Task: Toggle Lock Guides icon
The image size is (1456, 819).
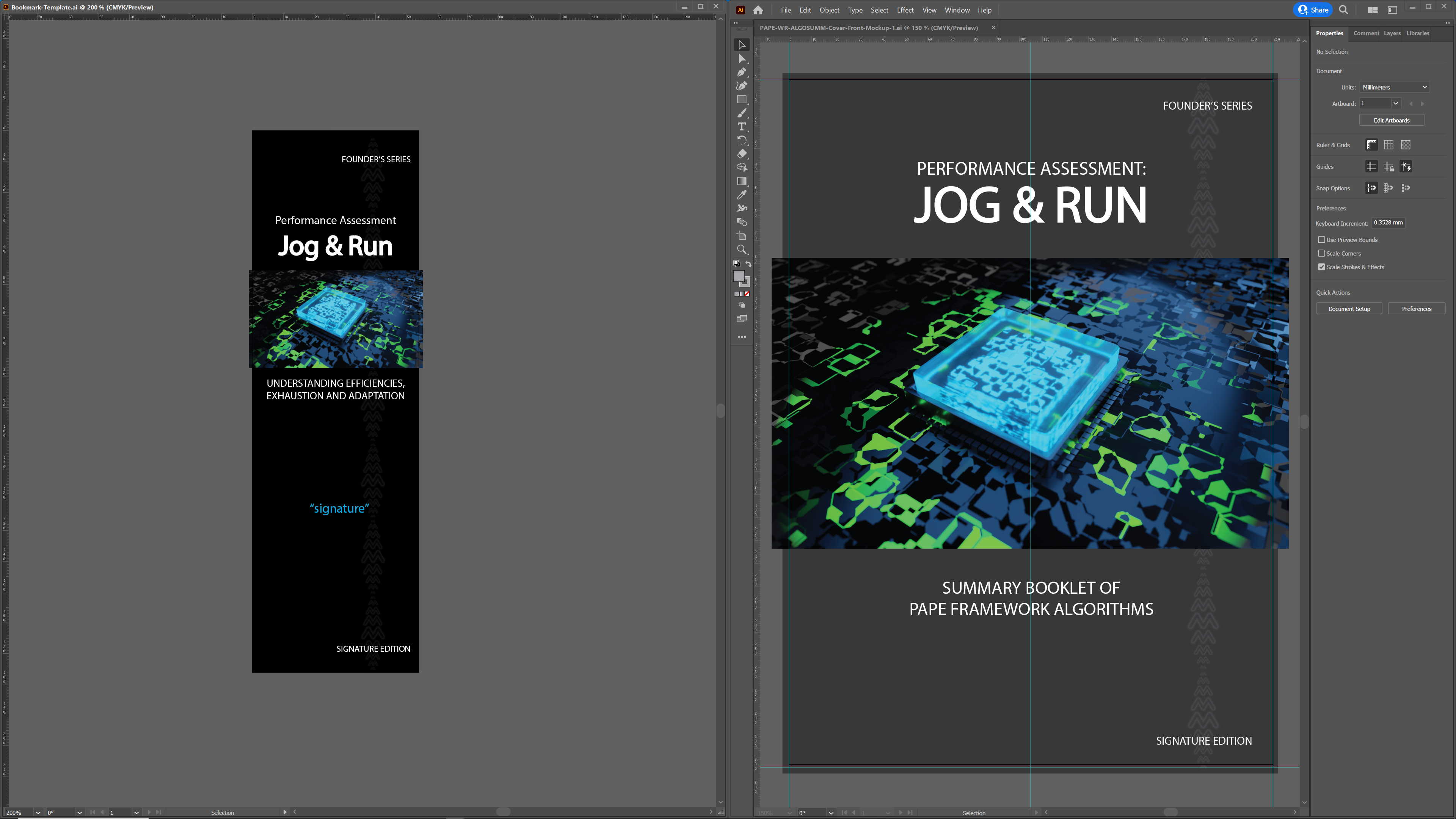Action: coord(1388,166)
